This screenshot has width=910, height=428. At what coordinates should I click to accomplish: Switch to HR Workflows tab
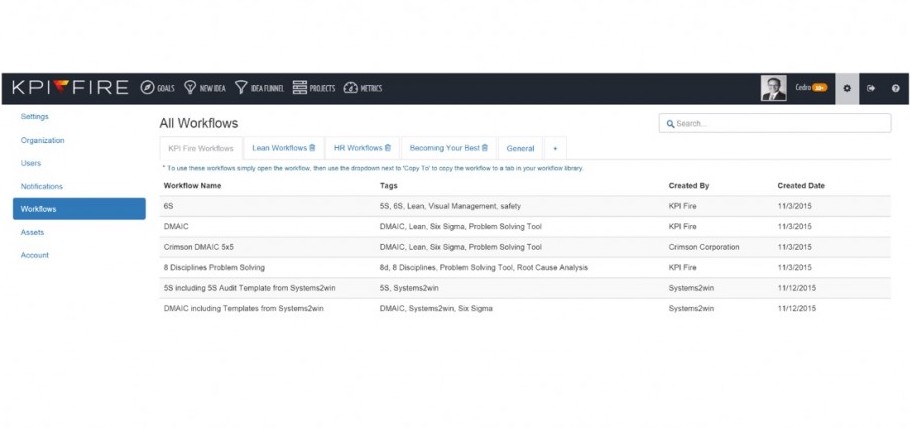(x=358, y=148)
